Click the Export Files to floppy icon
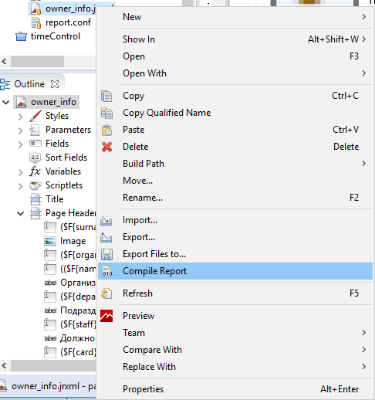Viewport: 375px width, 400px height. [x=107, y=255]
